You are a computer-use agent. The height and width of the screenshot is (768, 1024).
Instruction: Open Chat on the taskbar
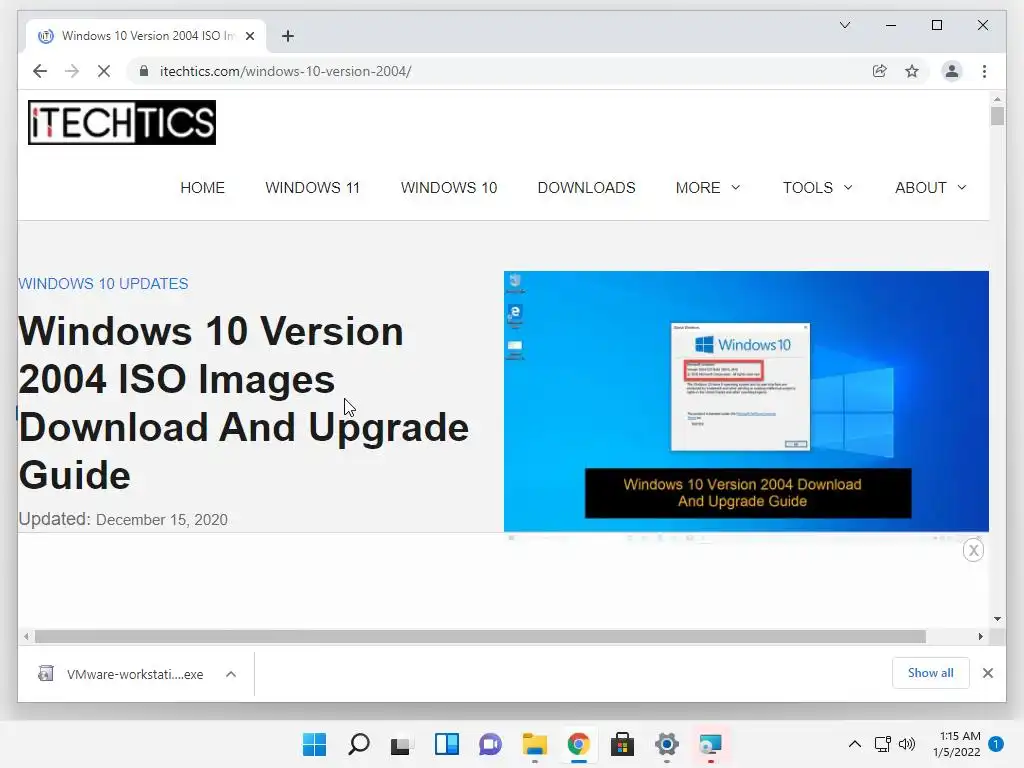[490, 744]
